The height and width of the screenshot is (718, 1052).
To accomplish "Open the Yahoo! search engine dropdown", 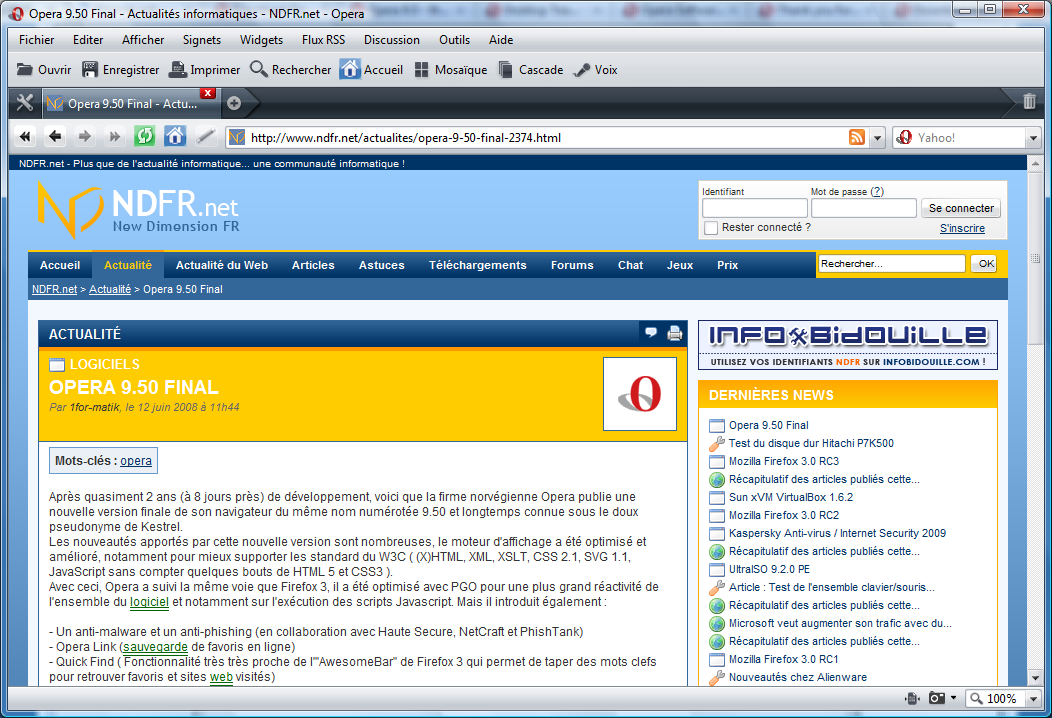I will (1033, 138).
